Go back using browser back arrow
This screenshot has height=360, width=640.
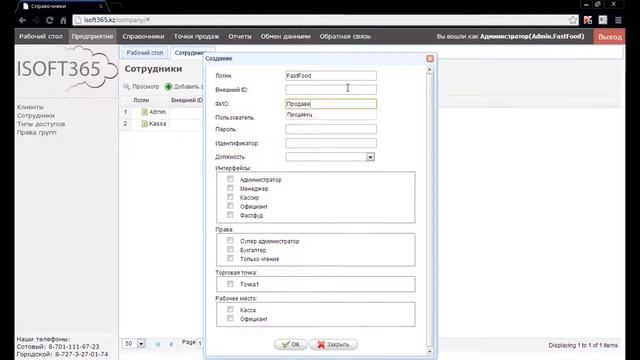click(x=22, y=20)
